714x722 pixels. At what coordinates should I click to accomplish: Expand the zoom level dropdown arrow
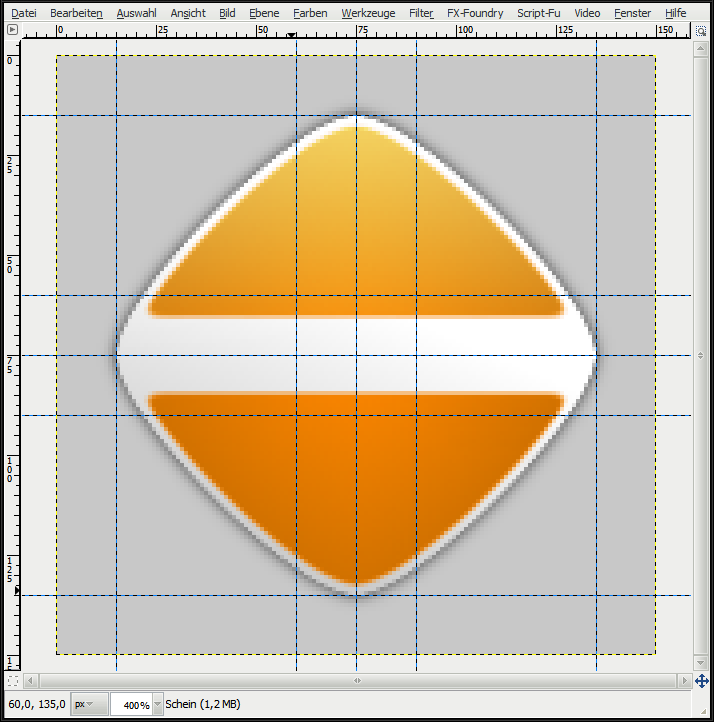[158, 705]
